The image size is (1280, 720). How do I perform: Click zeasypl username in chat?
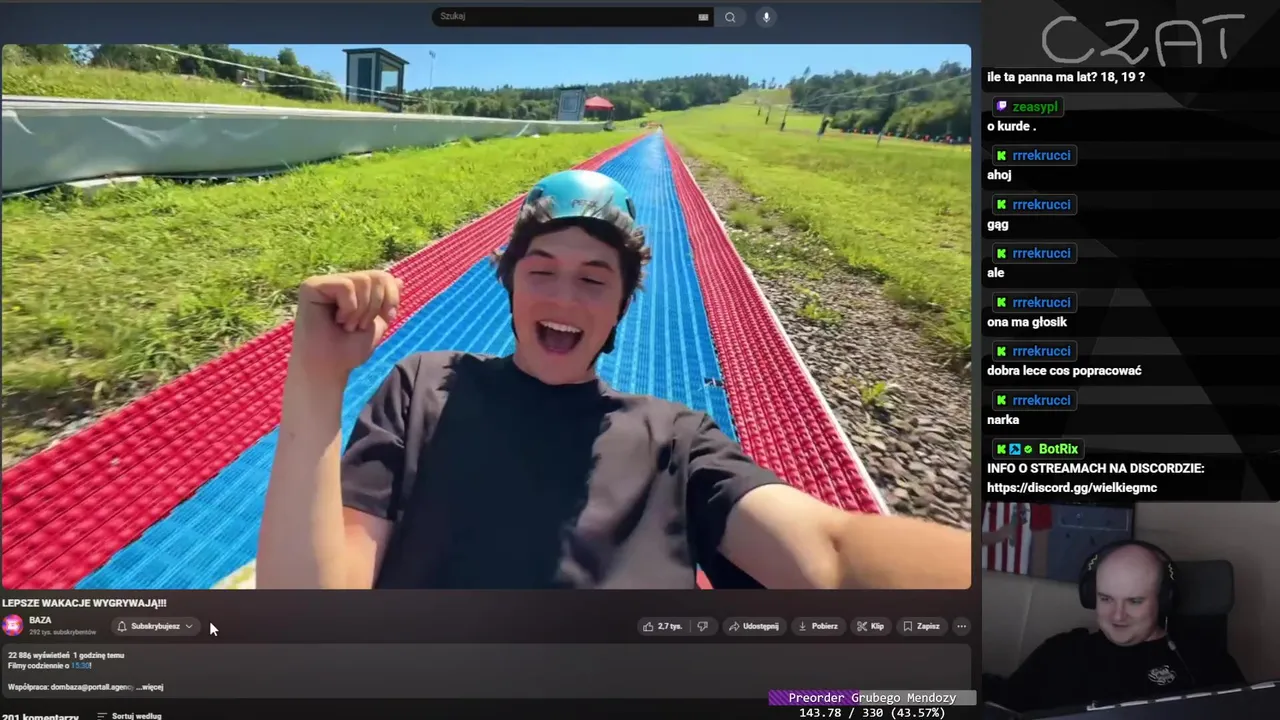(x=1035, y=107)
